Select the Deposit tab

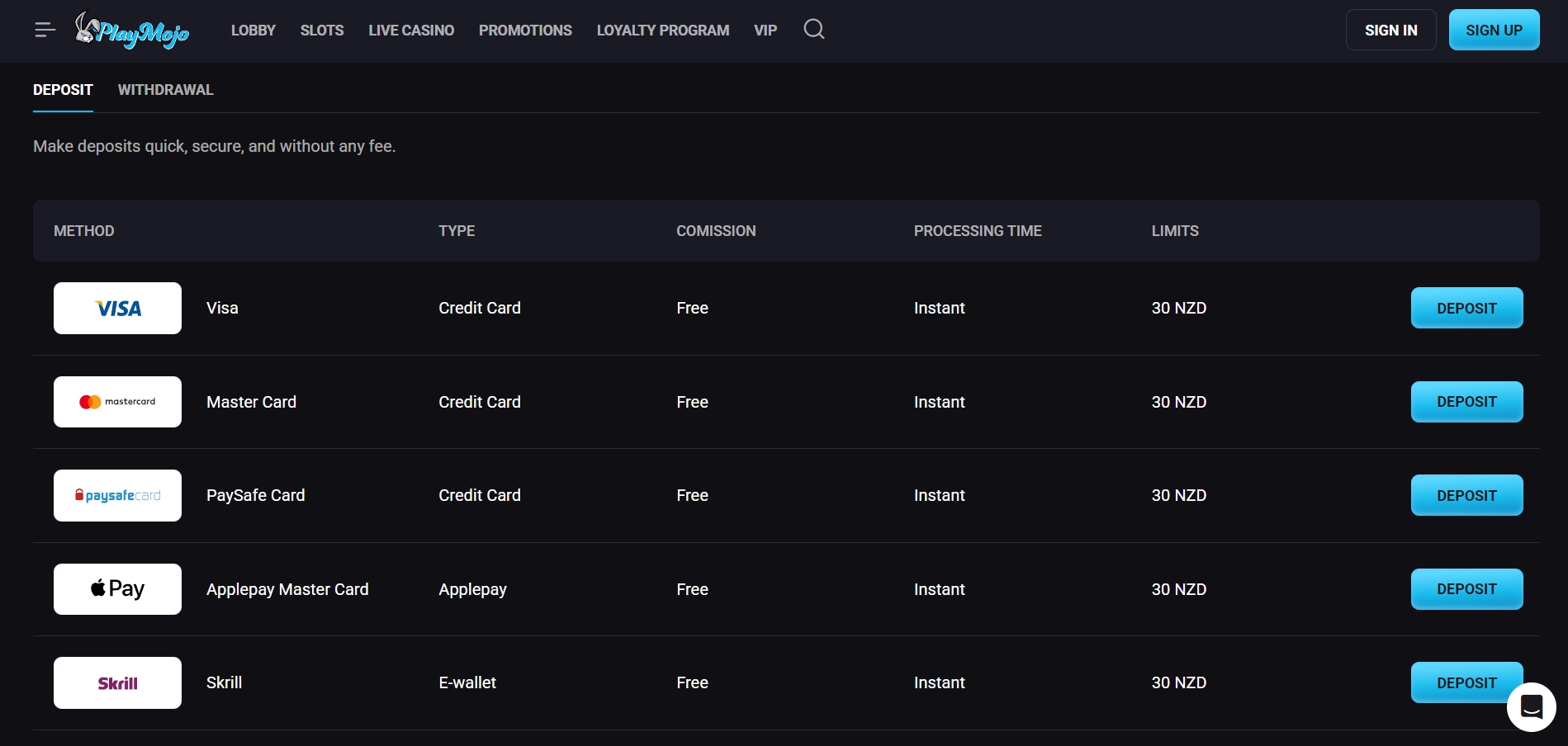point(63,90)
